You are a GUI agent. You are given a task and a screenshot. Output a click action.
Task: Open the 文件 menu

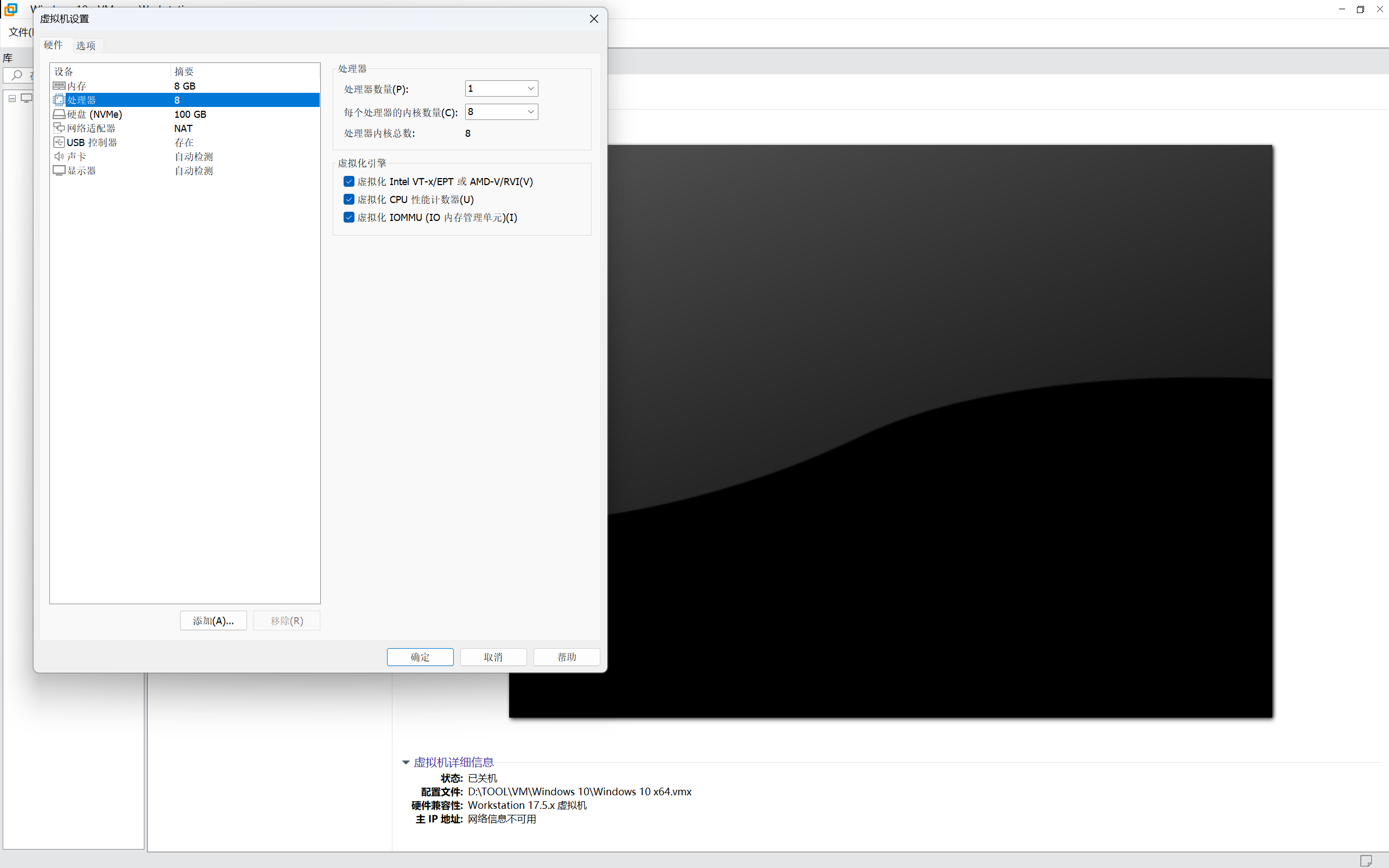click(x=20, y=32)
